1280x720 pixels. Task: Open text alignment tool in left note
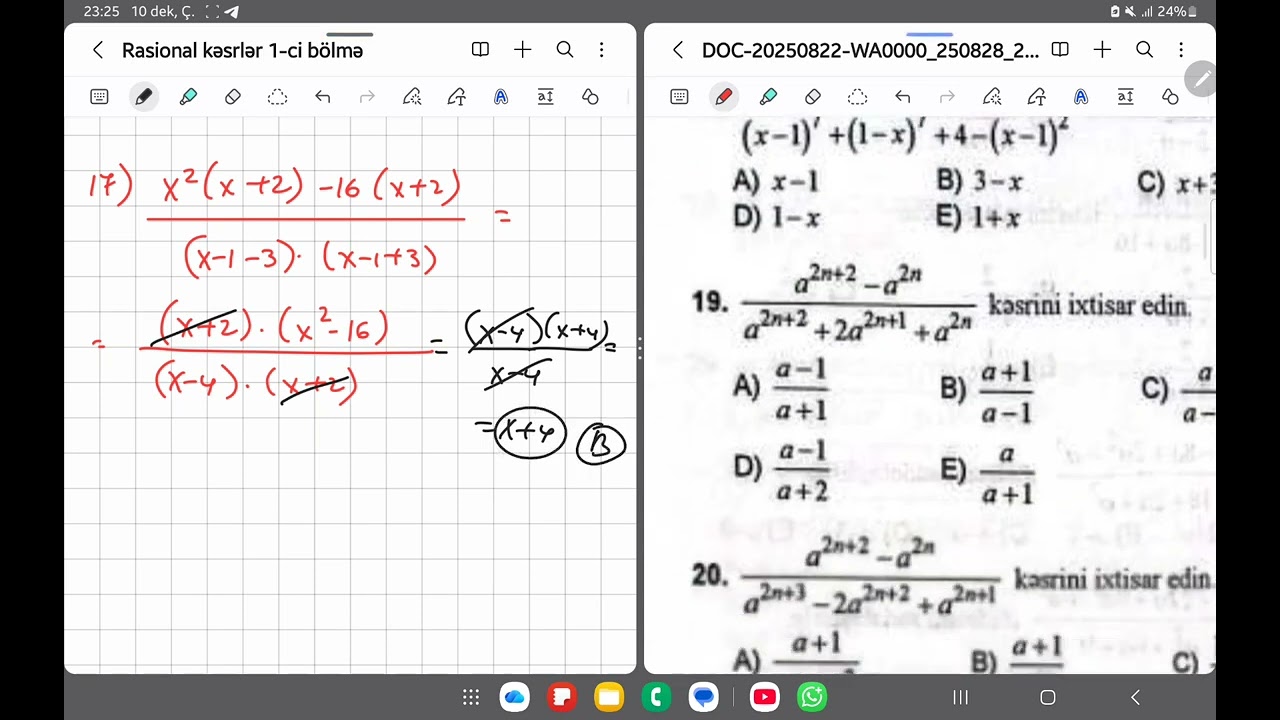pos(545,97)
